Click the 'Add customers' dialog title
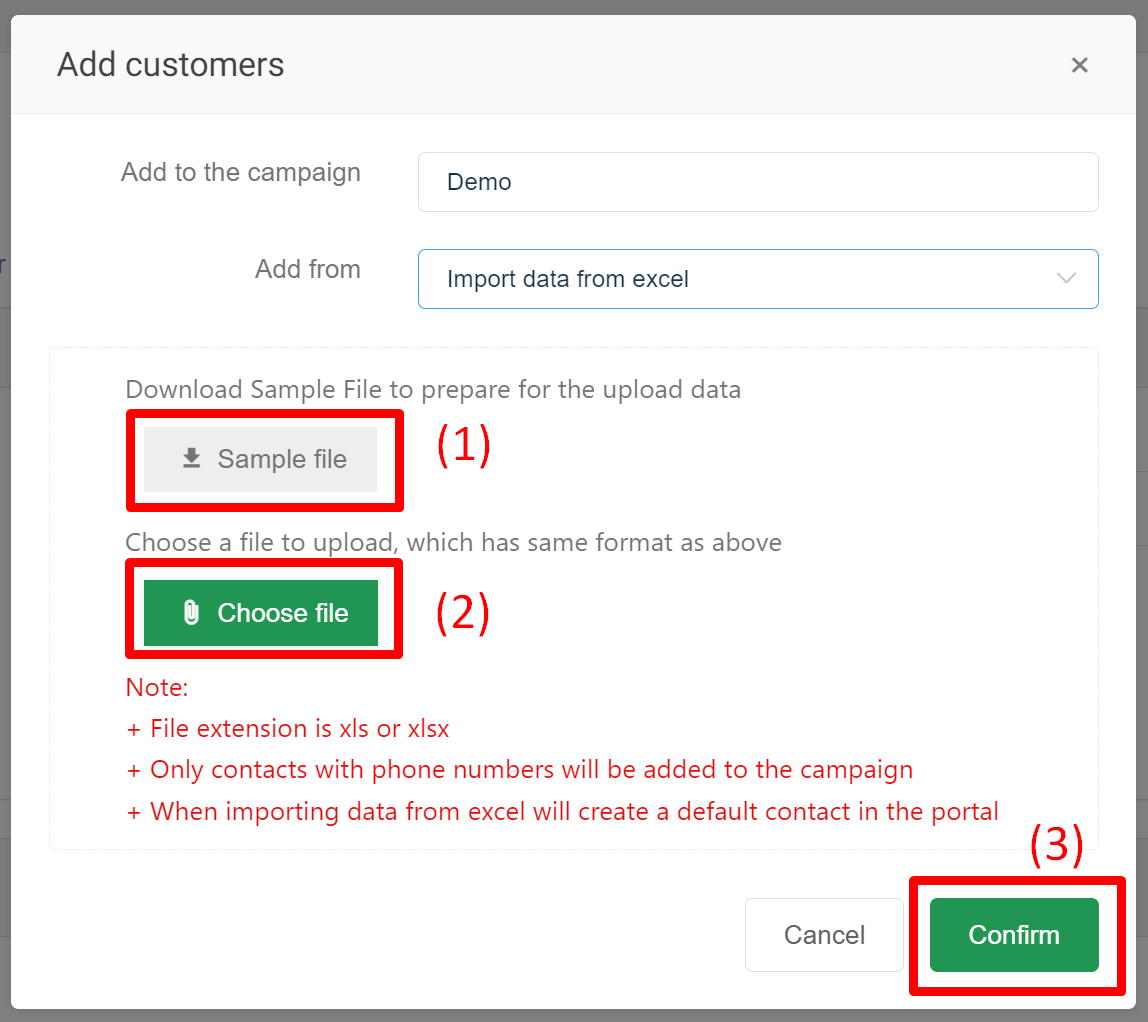Viewport: 1148px width, 1022px height. click(171, 65)
